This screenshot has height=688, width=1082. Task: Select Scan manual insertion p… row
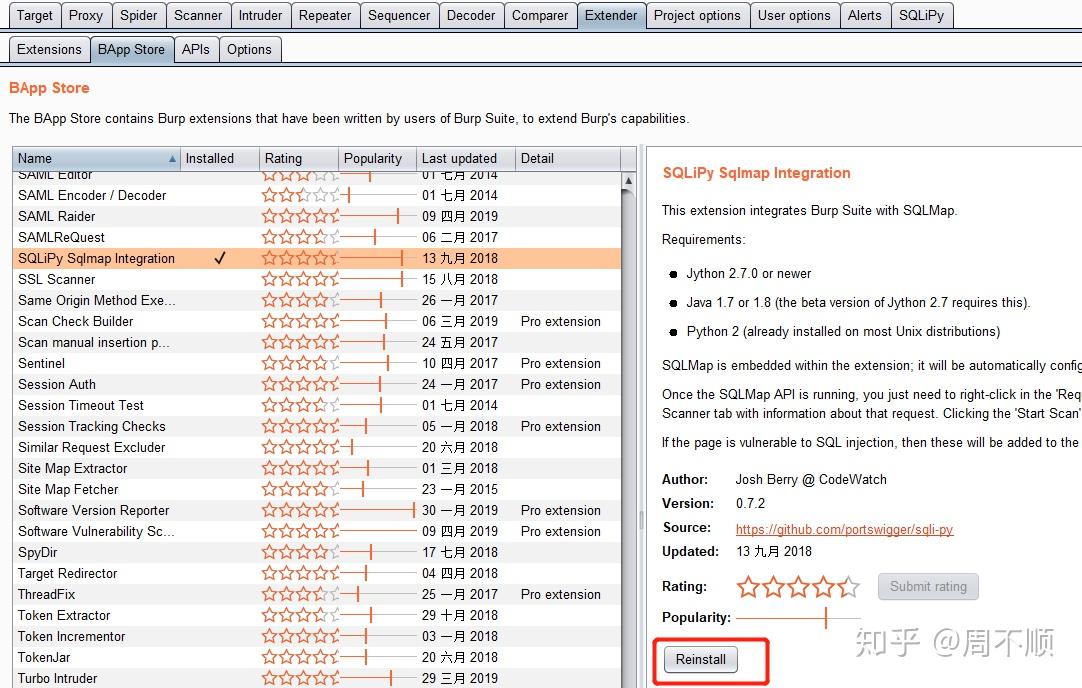tap(317, 342)
